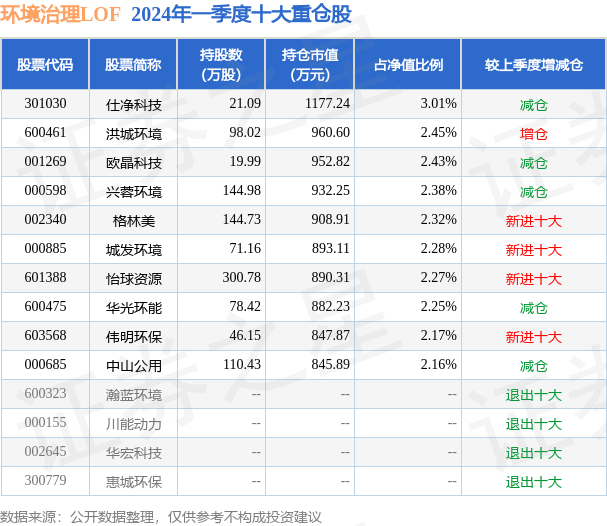Viewport: 607px width, 526px height.
Task: Click shares value 300.78
Action: pyautogui.click(x=242, y=278)
